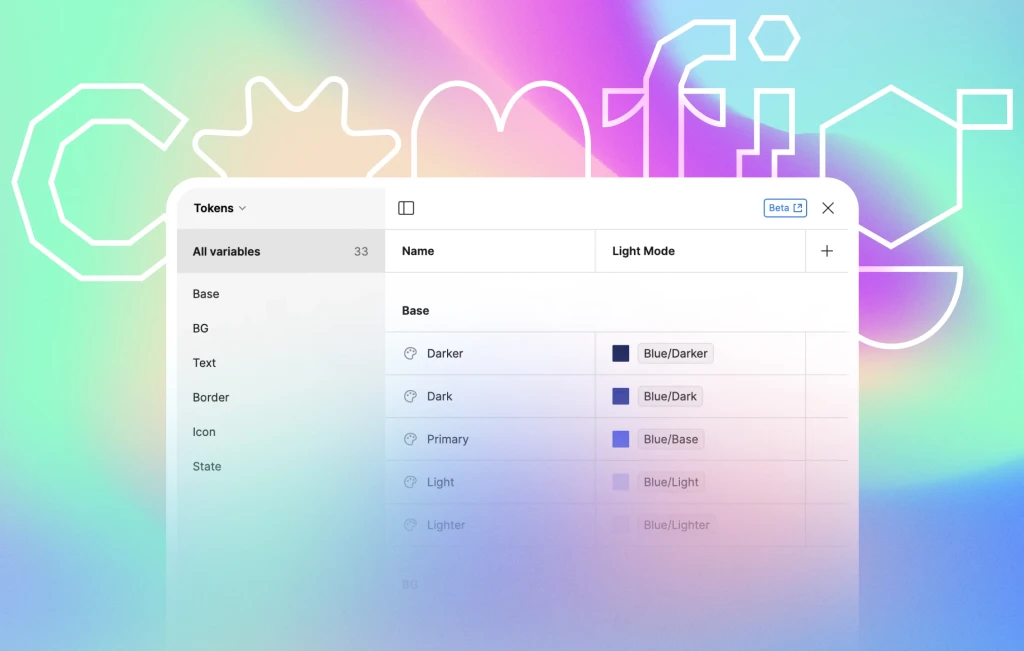Close the variables panel
Image resolution: width=1024 pixels, height=651 pixels.
828,208
